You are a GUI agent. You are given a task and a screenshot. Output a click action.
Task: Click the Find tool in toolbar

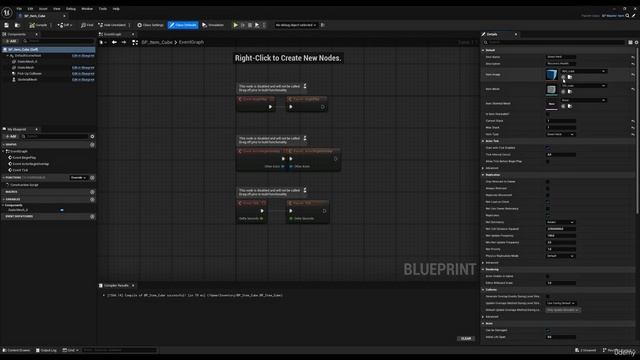click(87, 25)
